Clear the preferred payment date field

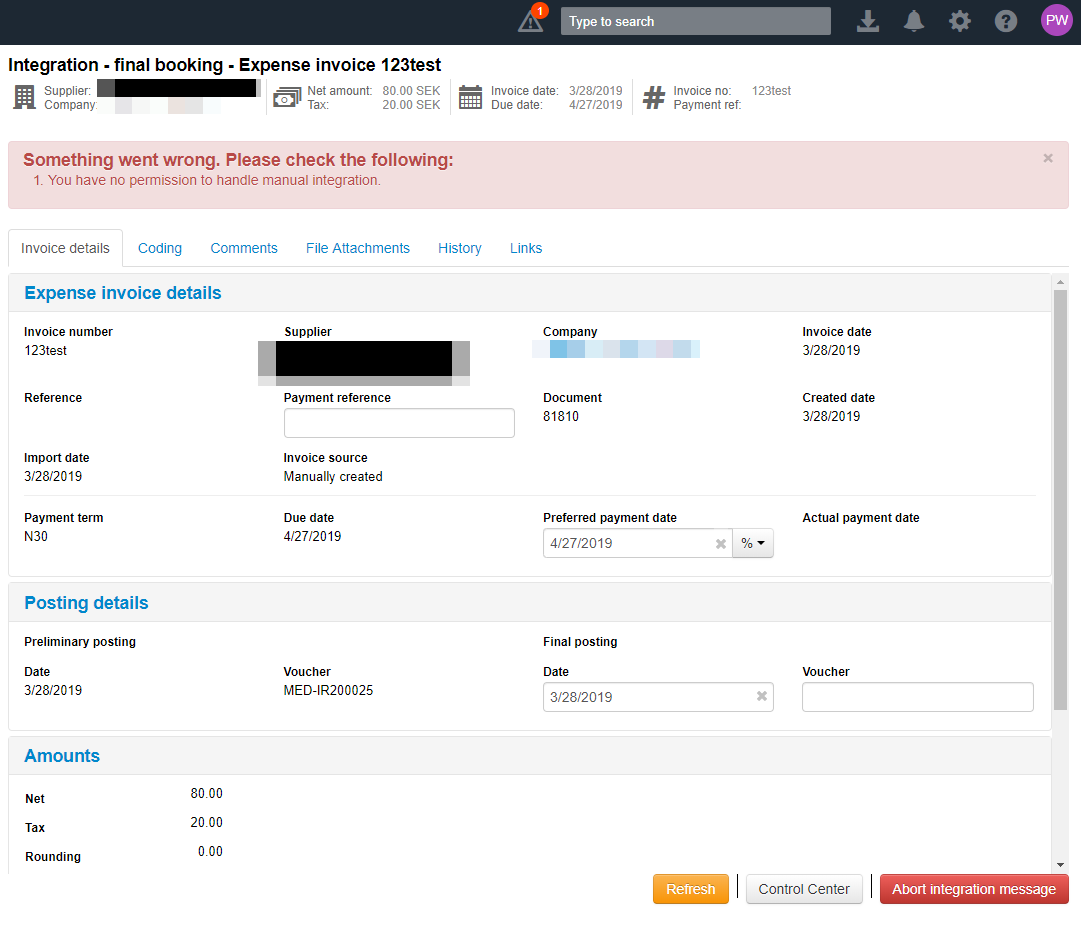click(720, 544)
